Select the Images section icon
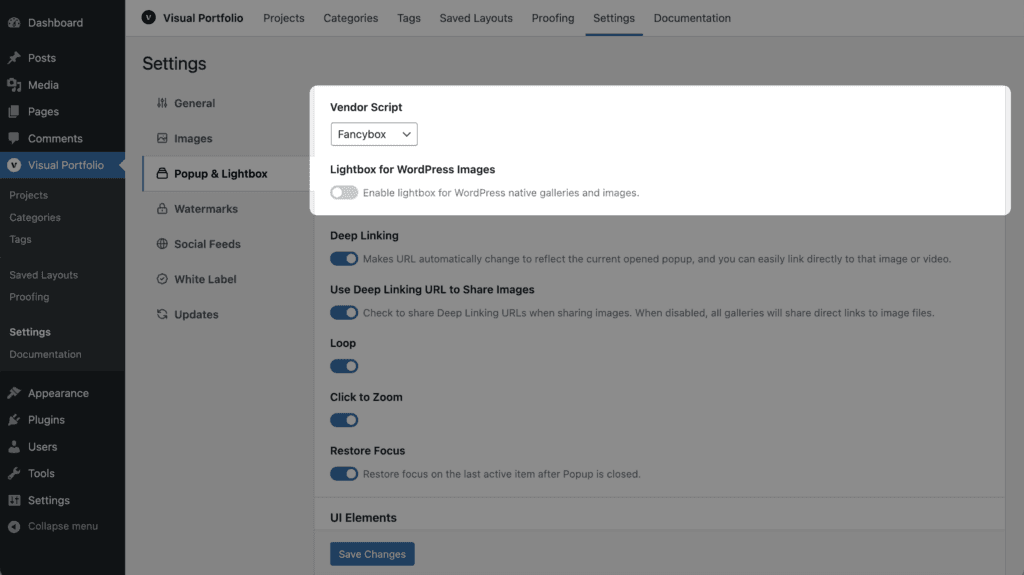This screenshot has height=575, width=1024. [x=162, y=138]
